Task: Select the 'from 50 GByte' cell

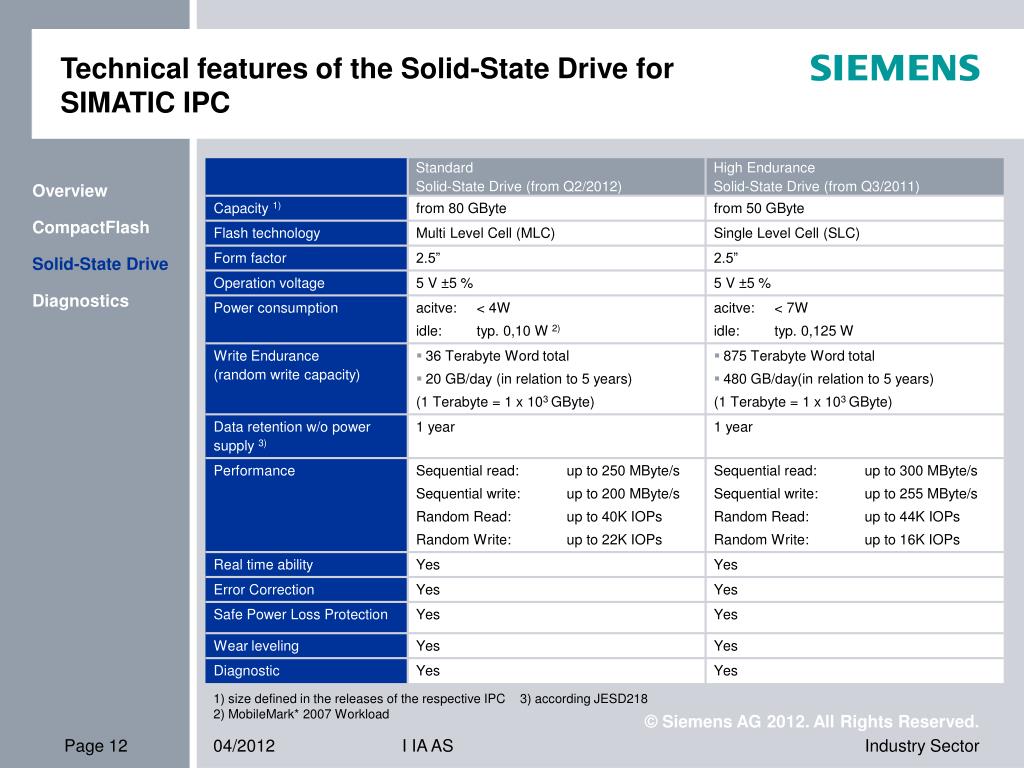Action: [855, 208]
